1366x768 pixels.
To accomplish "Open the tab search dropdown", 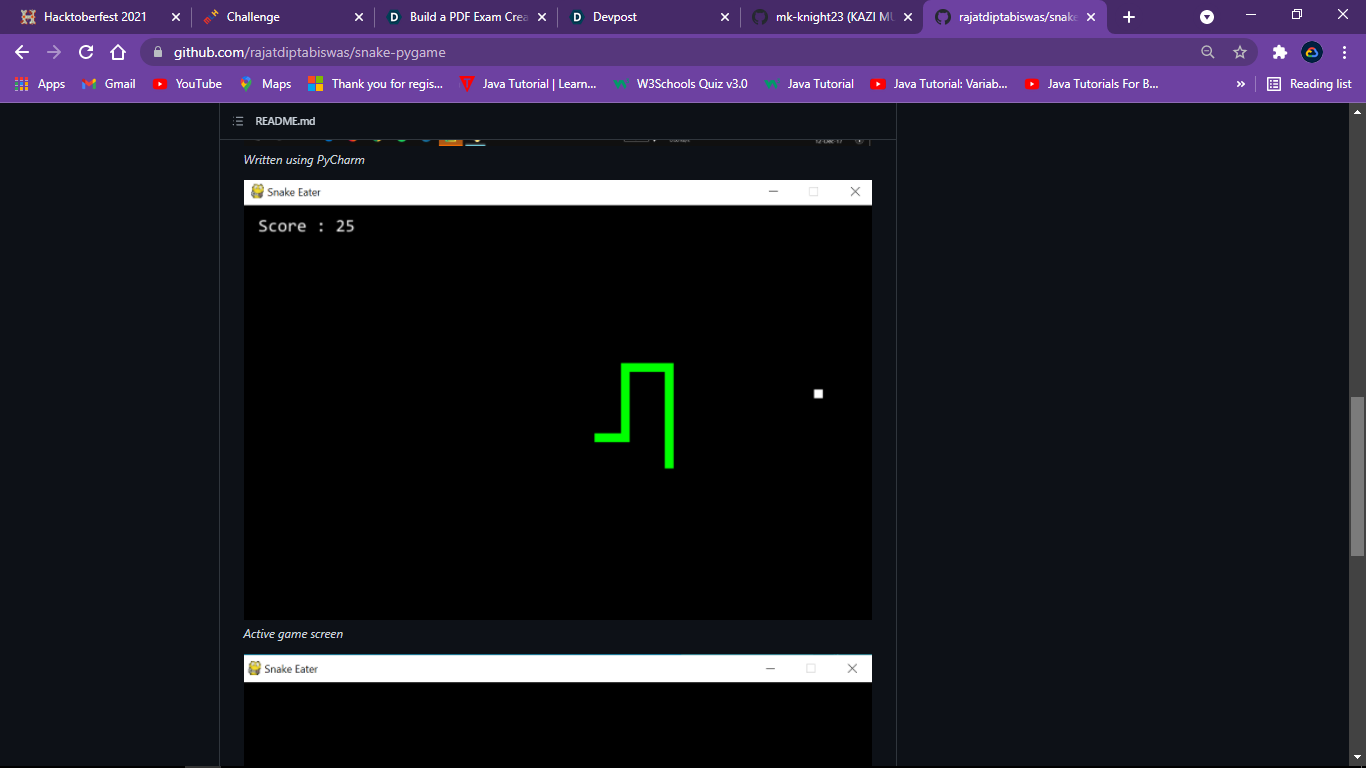I will (x=1207, y=17).
